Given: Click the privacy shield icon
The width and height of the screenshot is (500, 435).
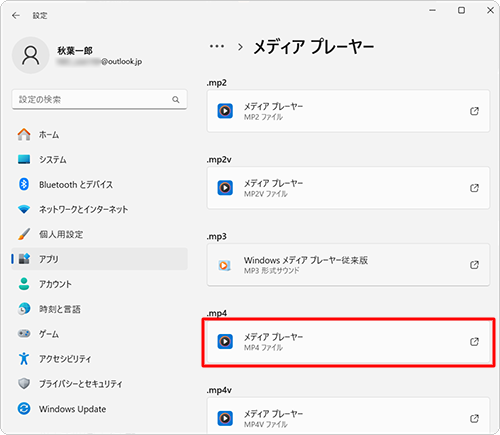Looking at the screenshot, I should [x=24, y=383].
